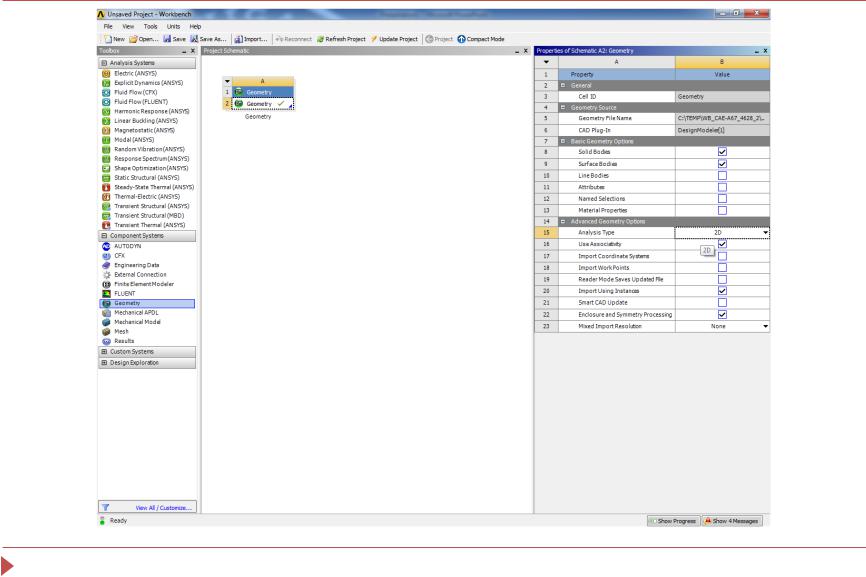The image size is (866, 577).
Task: Select Geometry in Component Systems
Action: pyautogui.click(x=147, y=303)
